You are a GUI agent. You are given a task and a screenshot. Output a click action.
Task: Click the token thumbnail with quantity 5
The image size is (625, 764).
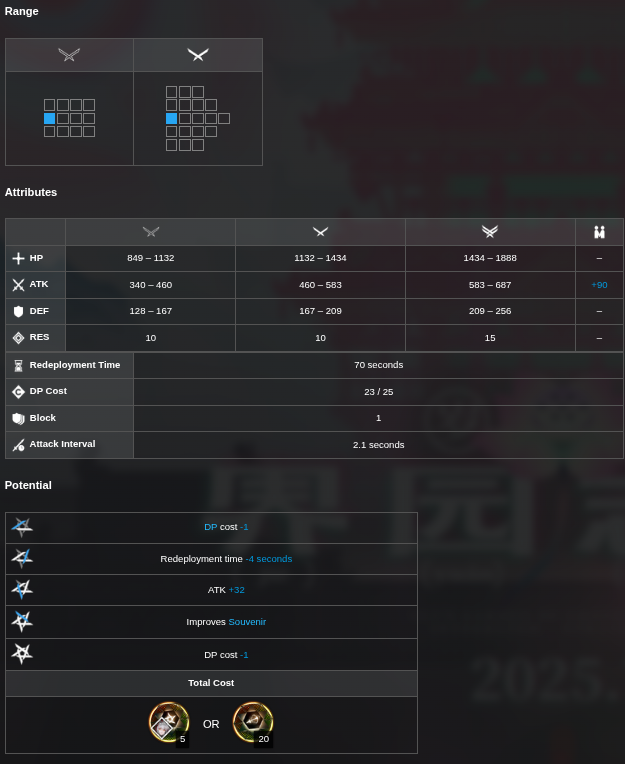[168, 722]
